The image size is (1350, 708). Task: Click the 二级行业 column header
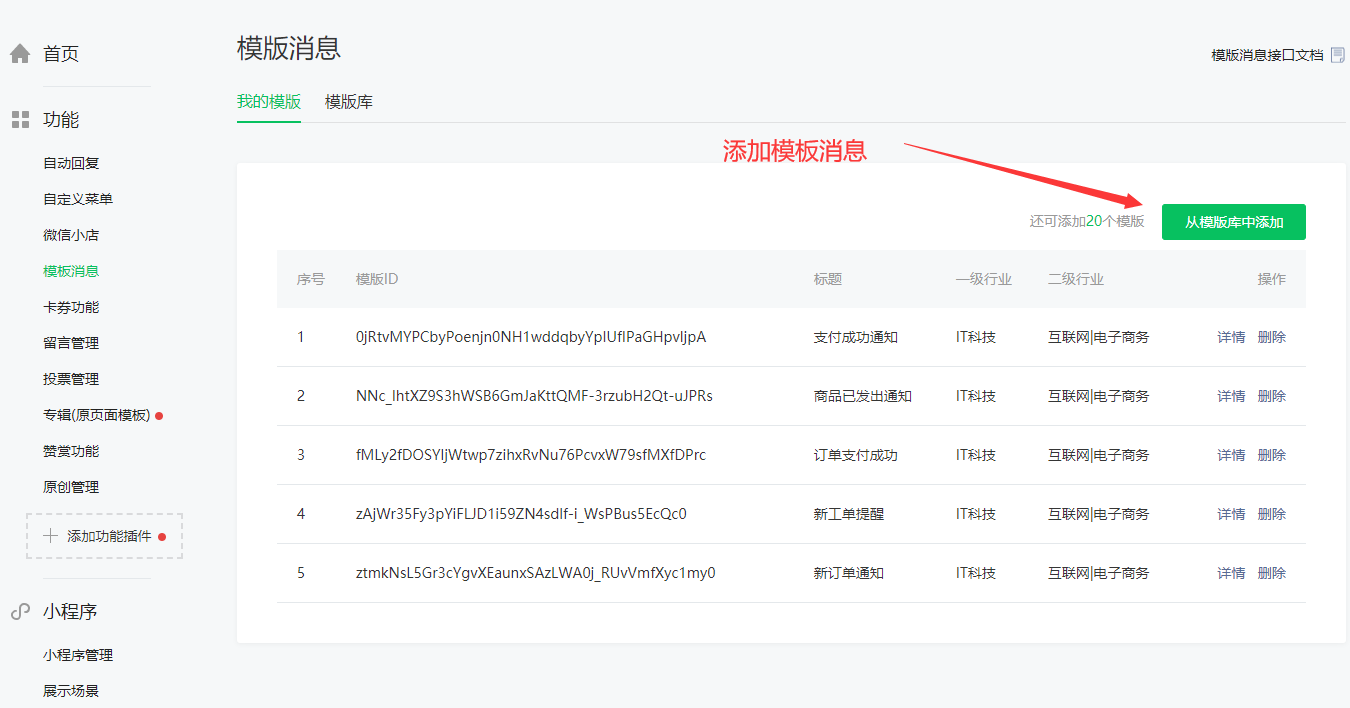pyautogui.click(x=1076, y=279)
